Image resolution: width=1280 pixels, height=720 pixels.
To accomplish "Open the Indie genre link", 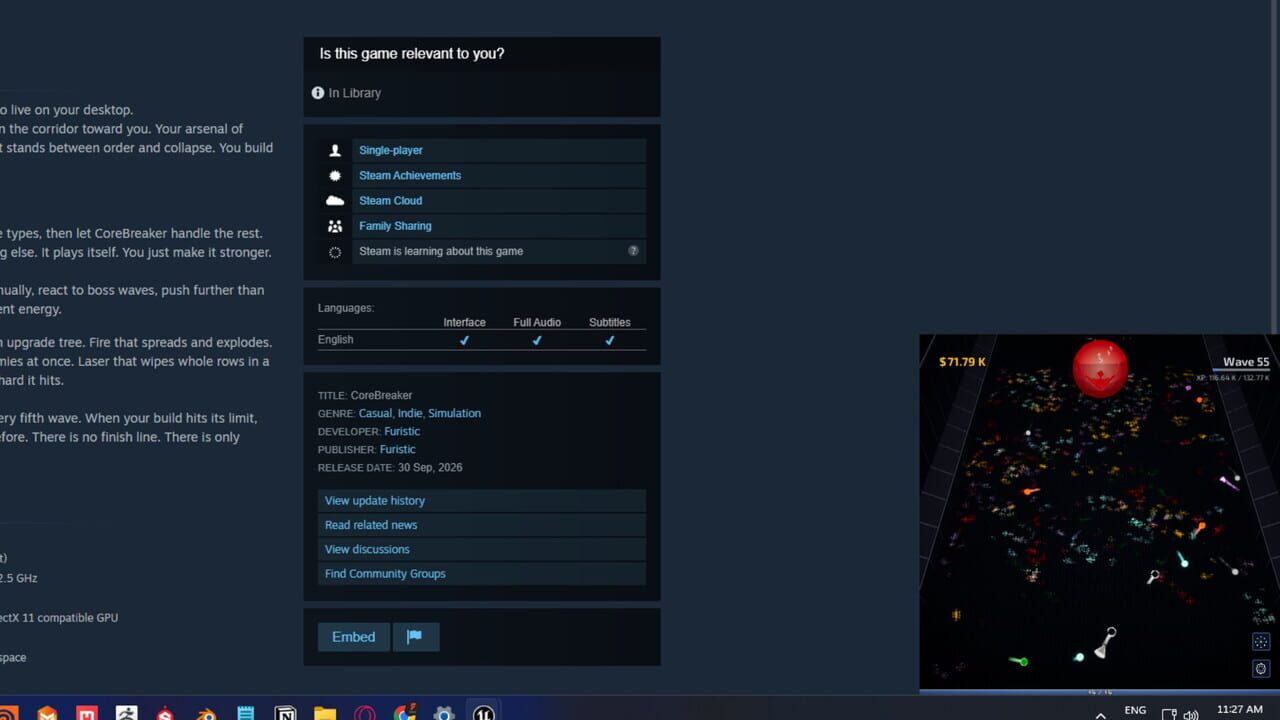I will click(x=410, y=413).
